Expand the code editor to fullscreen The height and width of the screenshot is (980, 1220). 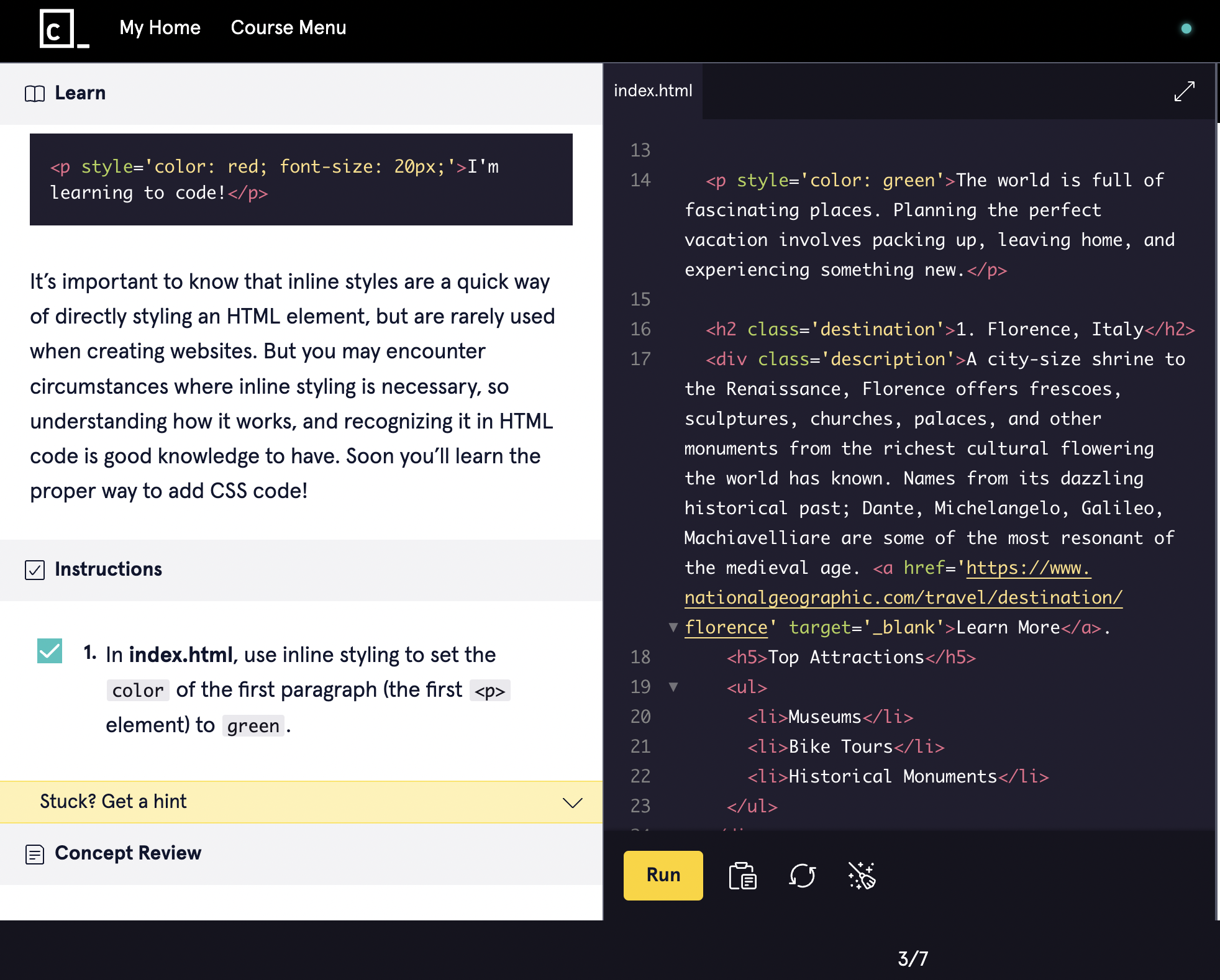coord(1184,91)
